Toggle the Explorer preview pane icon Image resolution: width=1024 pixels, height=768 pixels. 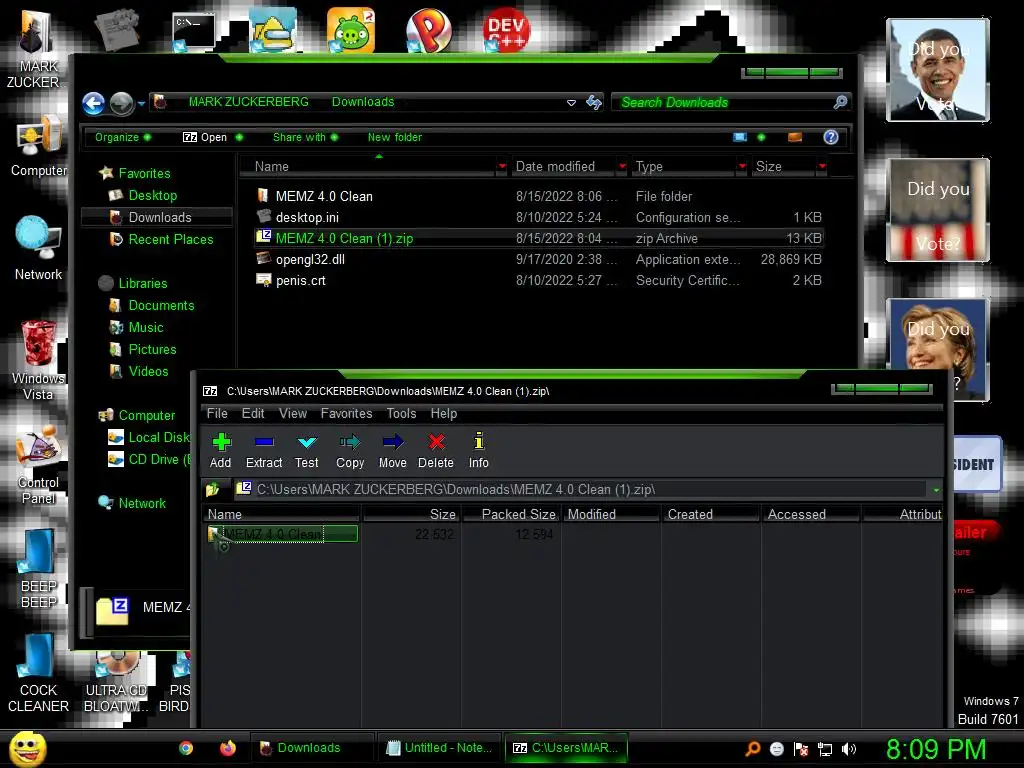tap(795, 137)
